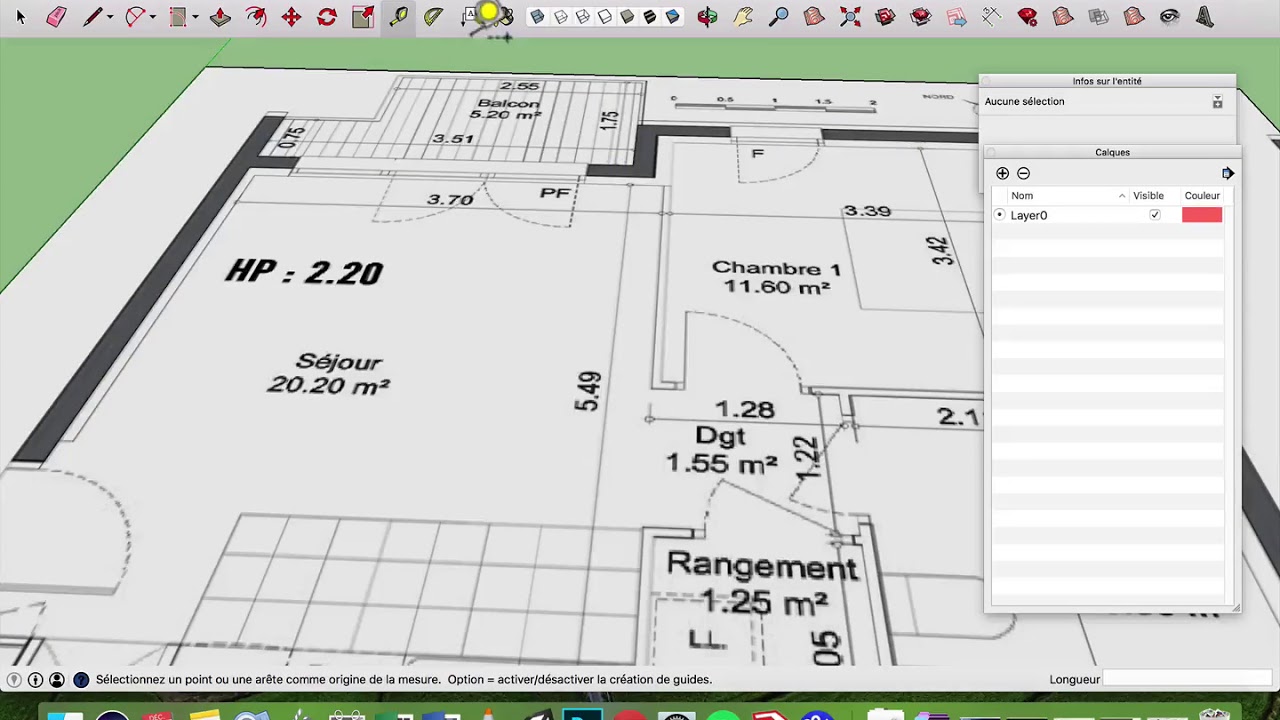Image resolution: width=1280 pixels, height=720 pixels.
Task: Set Layer0 as active layer radio
Action: pos(999,215)
